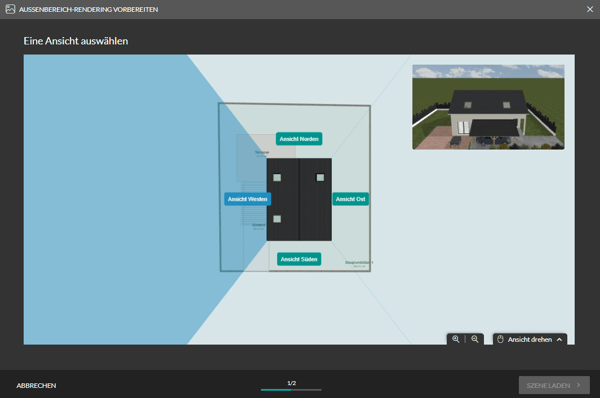Screen dimensions: 600x398
Task: Zoom in on the plan view
Action: point(456,339)
